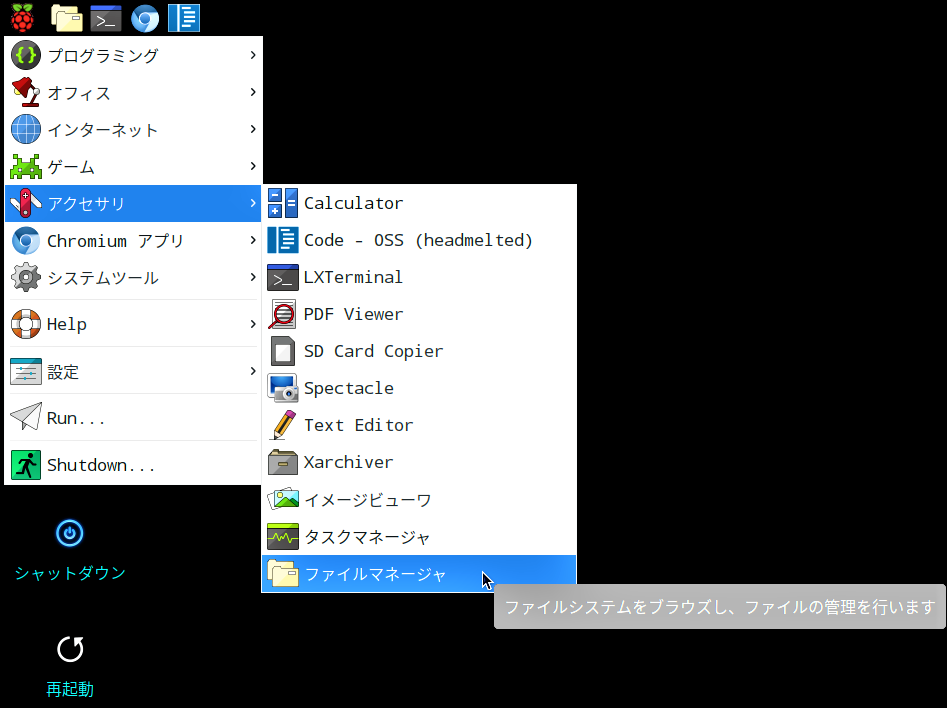Click the PDF Viewer magnifier icon
The width and height of the screenshot is (947, 708).
coord(283,314)
